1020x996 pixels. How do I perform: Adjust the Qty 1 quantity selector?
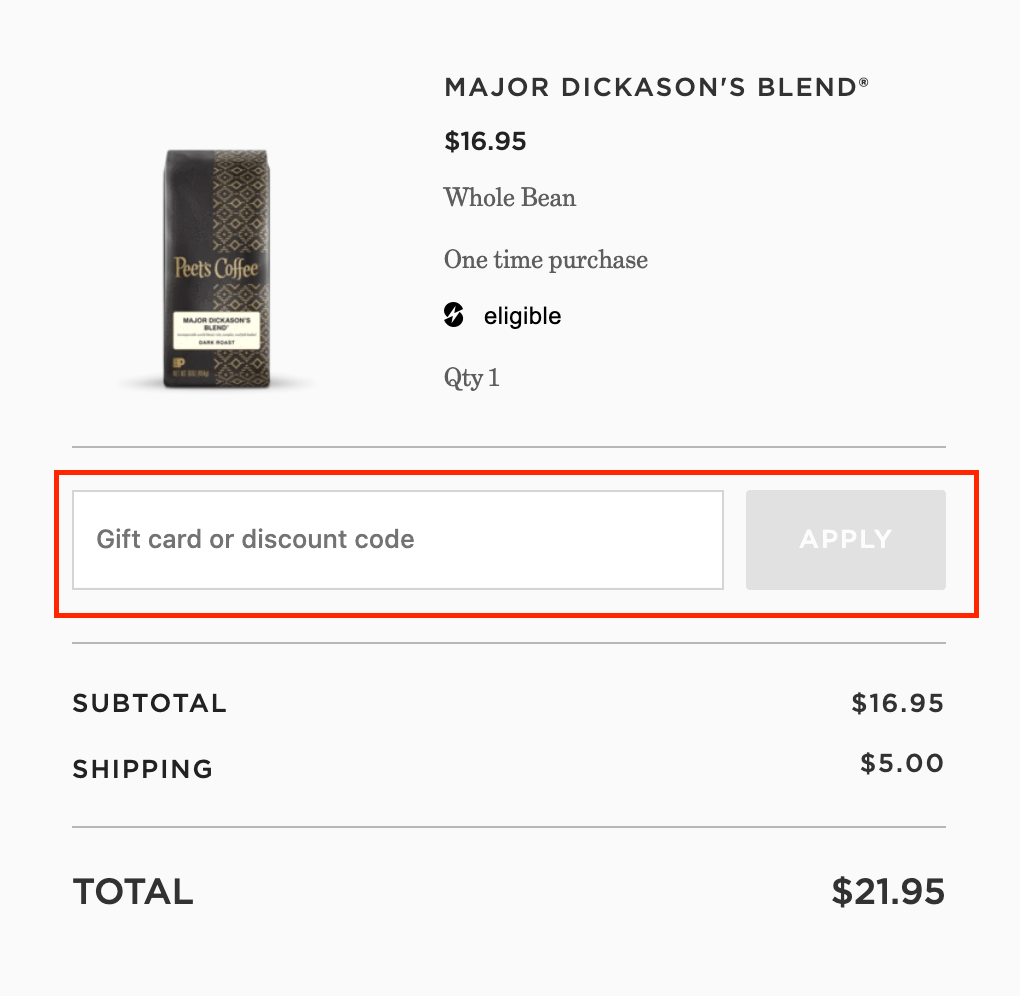(471, 378)
